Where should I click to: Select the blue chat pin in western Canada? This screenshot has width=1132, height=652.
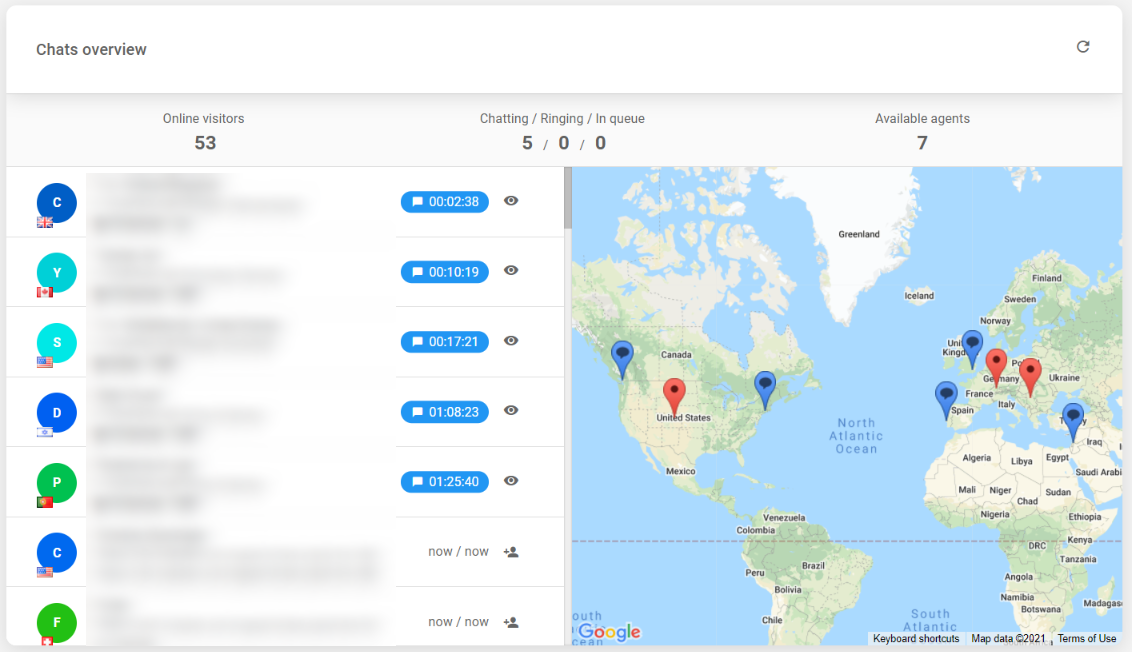coord(622,356)
